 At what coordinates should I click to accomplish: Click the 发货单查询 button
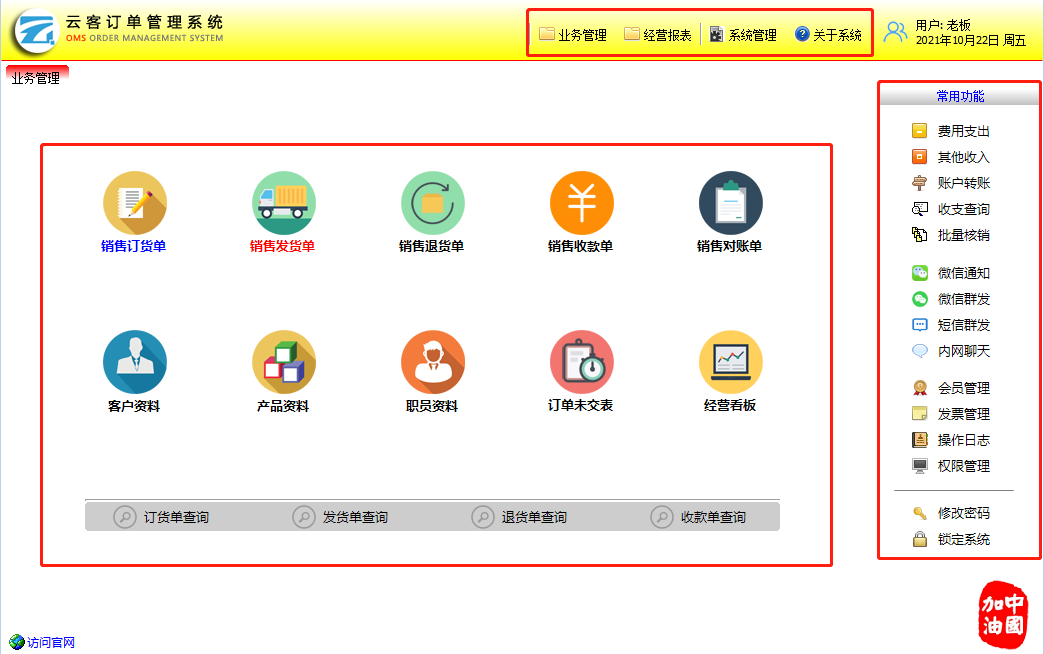(x=340, y=517)
